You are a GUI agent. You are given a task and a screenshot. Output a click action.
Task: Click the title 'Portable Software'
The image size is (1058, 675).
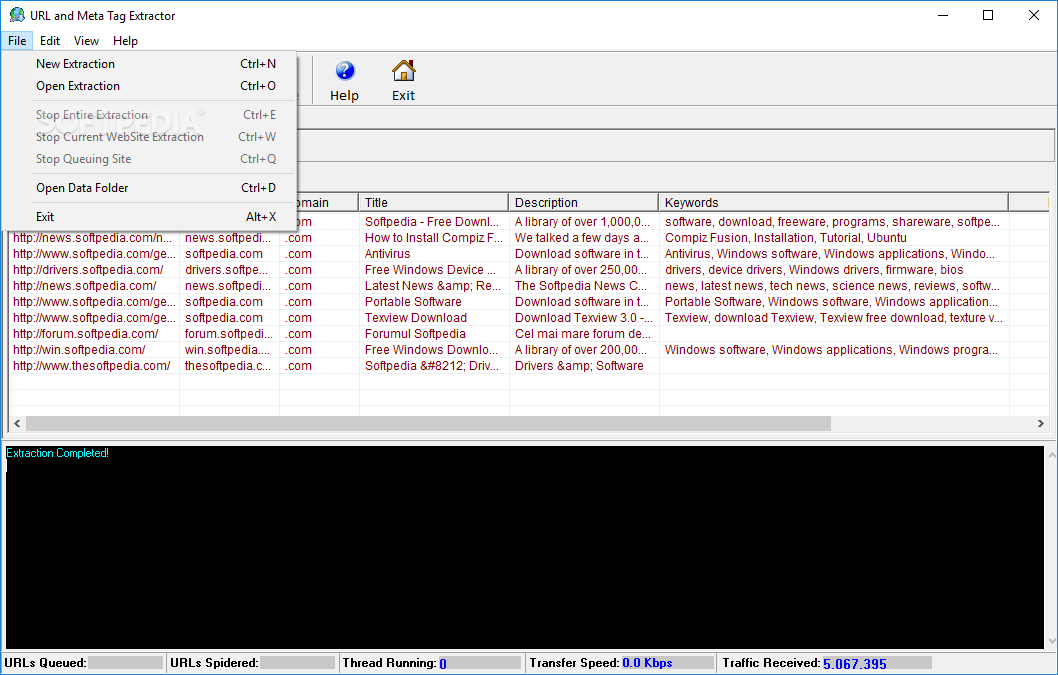tap(413, 302)
